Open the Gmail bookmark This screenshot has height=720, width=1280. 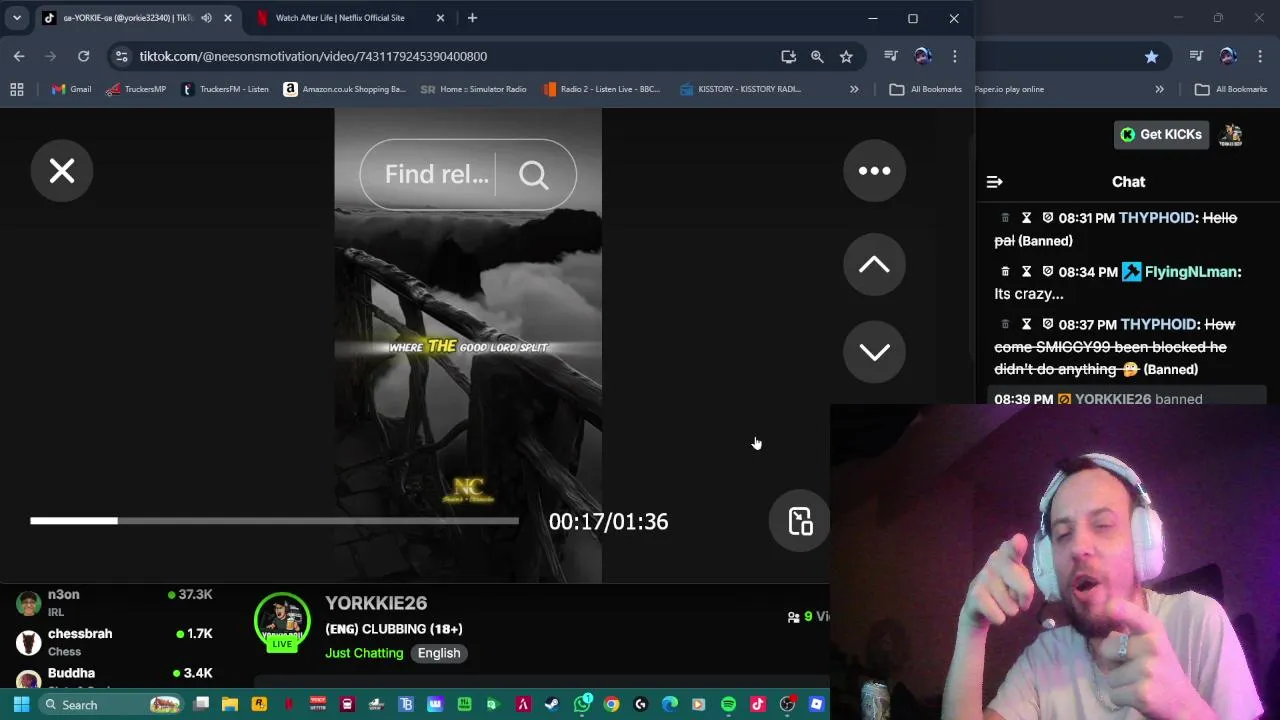(x=71, y=89)
